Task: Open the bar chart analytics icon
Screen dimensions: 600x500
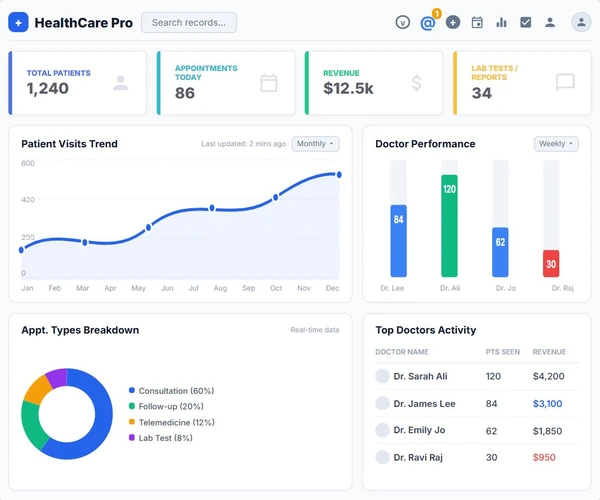Action: (501, 23)
